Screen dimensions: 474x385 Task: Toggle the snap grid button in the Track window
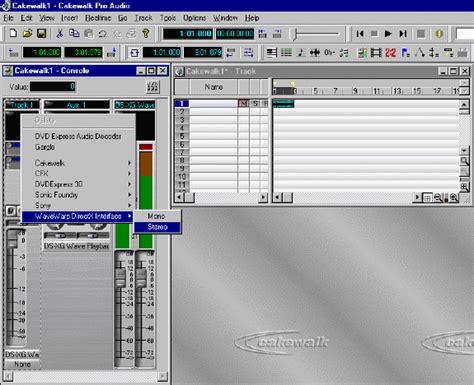coord(427,198)
